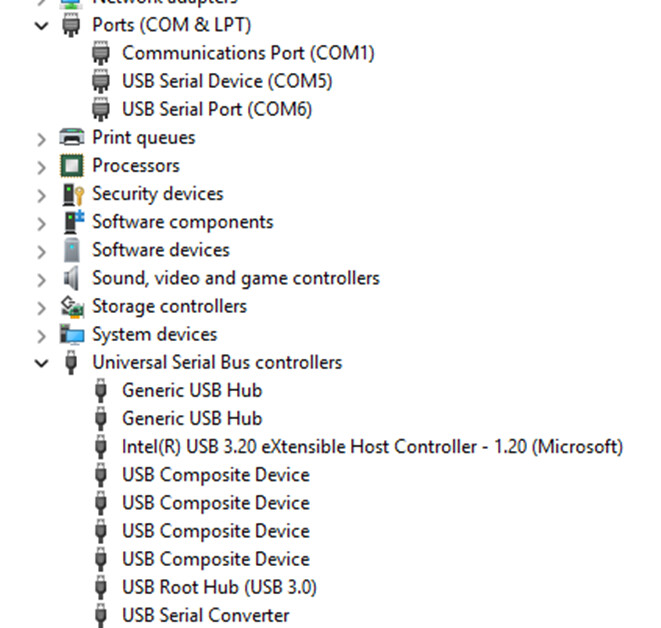
Task: Click the System devices monitor icon
Action: 71,334
